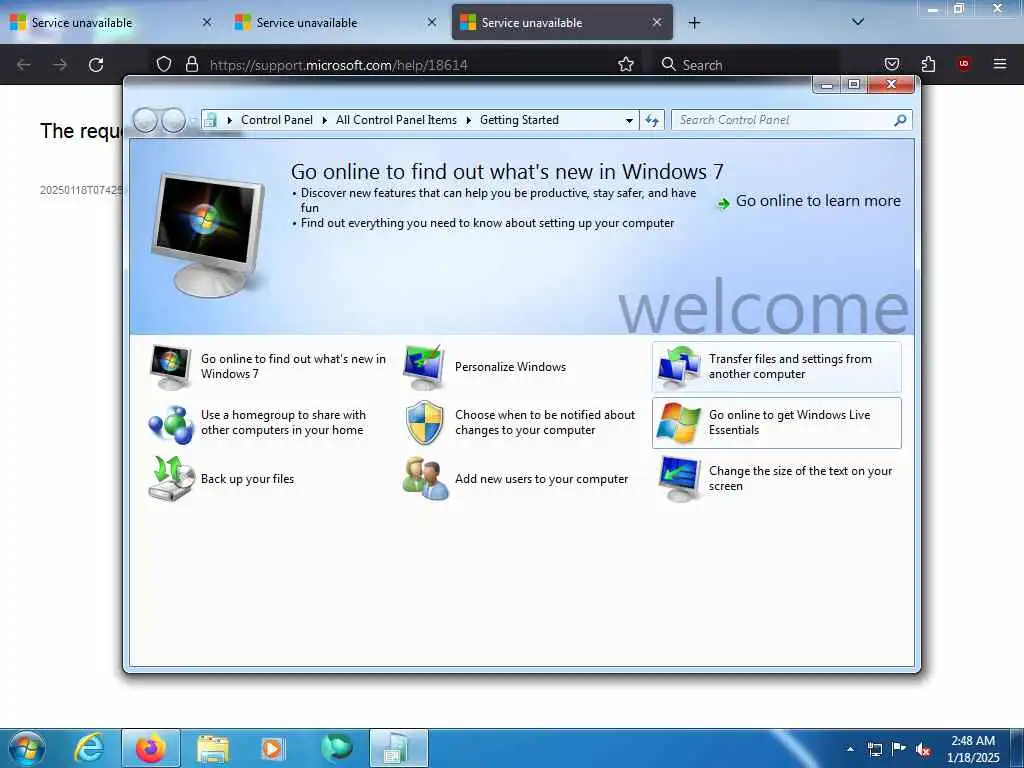Click the Firefox Search box
This screenshot has width=1024, height=768.
click(x=748, y=65)
